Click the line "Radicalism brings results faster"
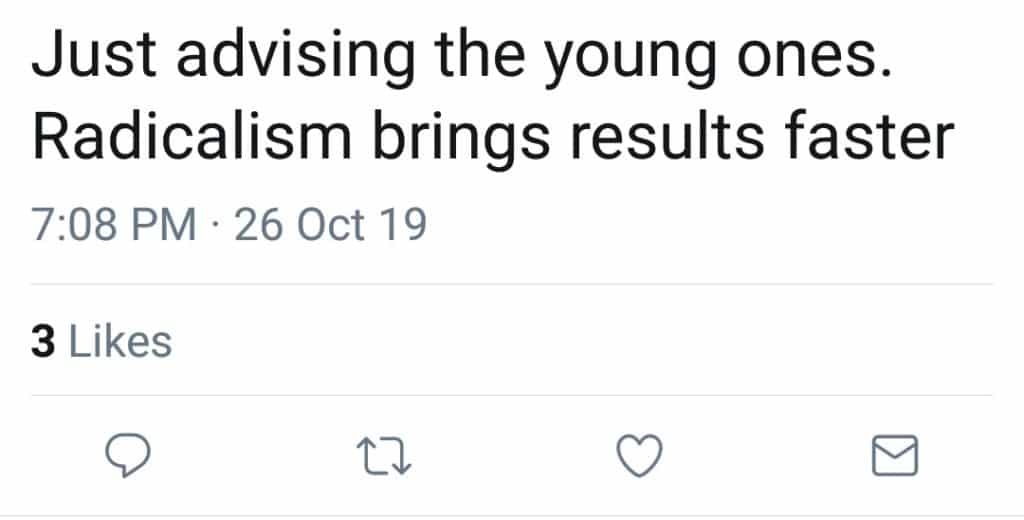 492,138
